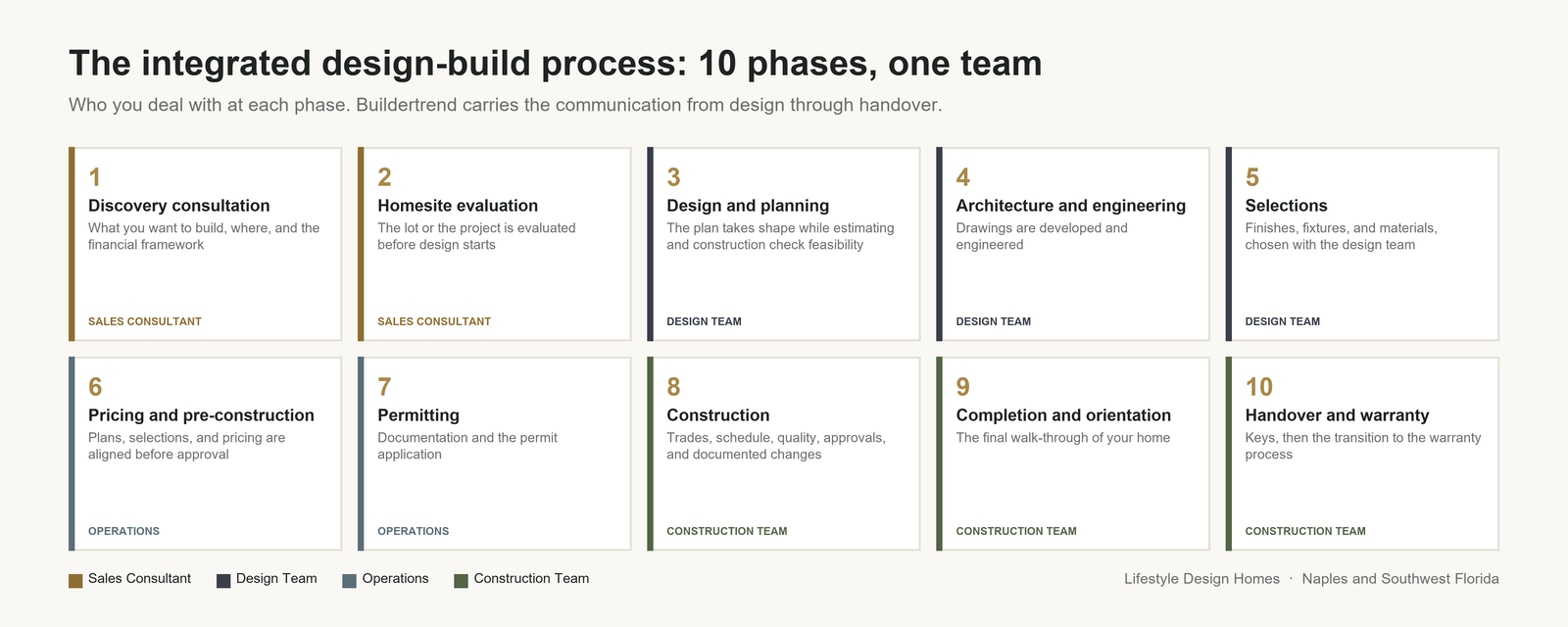This screenshot has width=1568, height=627.
Task: Click description 'The plan takes shape while estimating'
Action: coord(780,236)
